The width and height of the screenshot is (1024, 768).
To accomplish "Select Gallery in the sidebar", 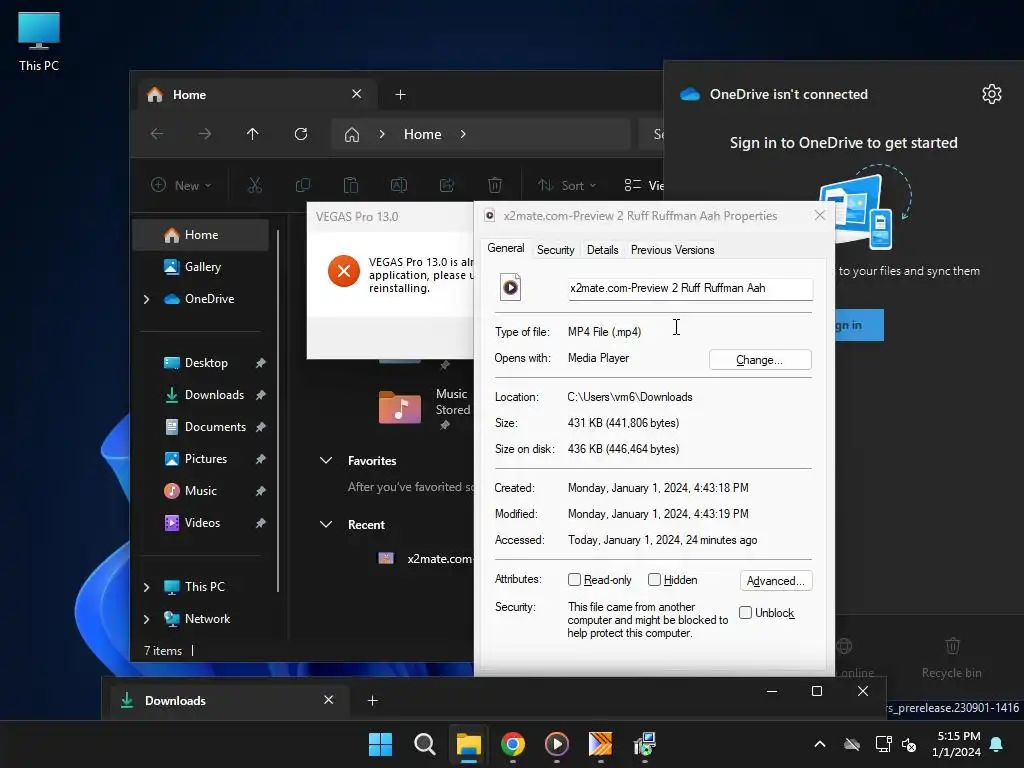I will pyautogui.click(x=201, y=266).
